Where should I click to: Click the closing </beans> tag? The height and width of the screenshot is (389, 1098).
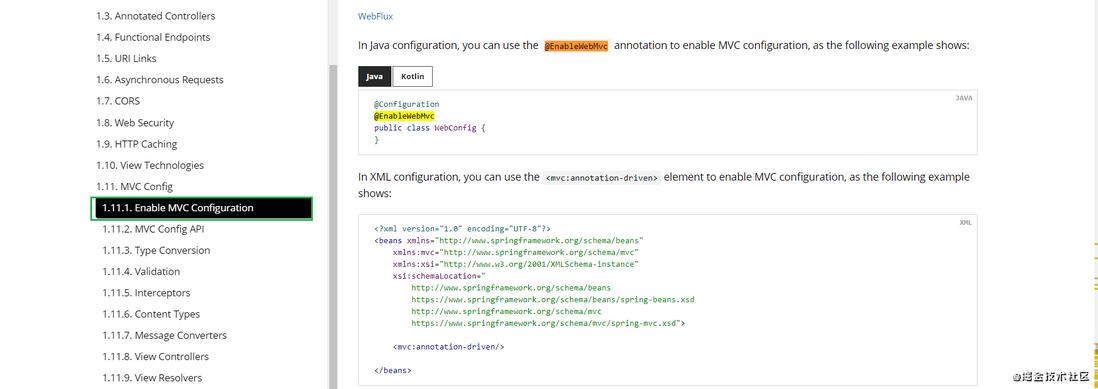coord(393,370)
